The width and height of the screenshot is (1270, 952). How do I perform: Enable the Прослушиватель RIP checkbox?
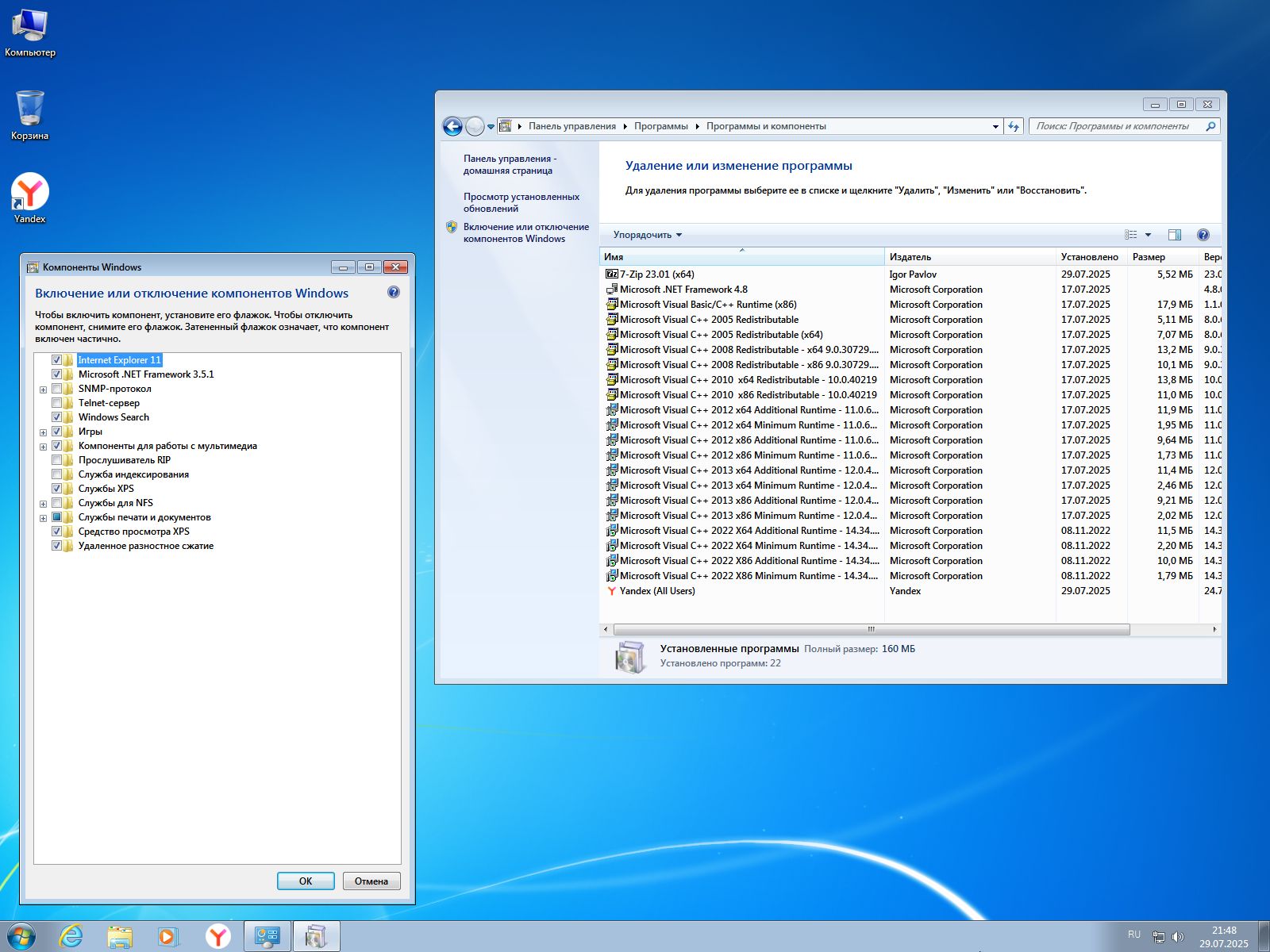coord(56,460)
